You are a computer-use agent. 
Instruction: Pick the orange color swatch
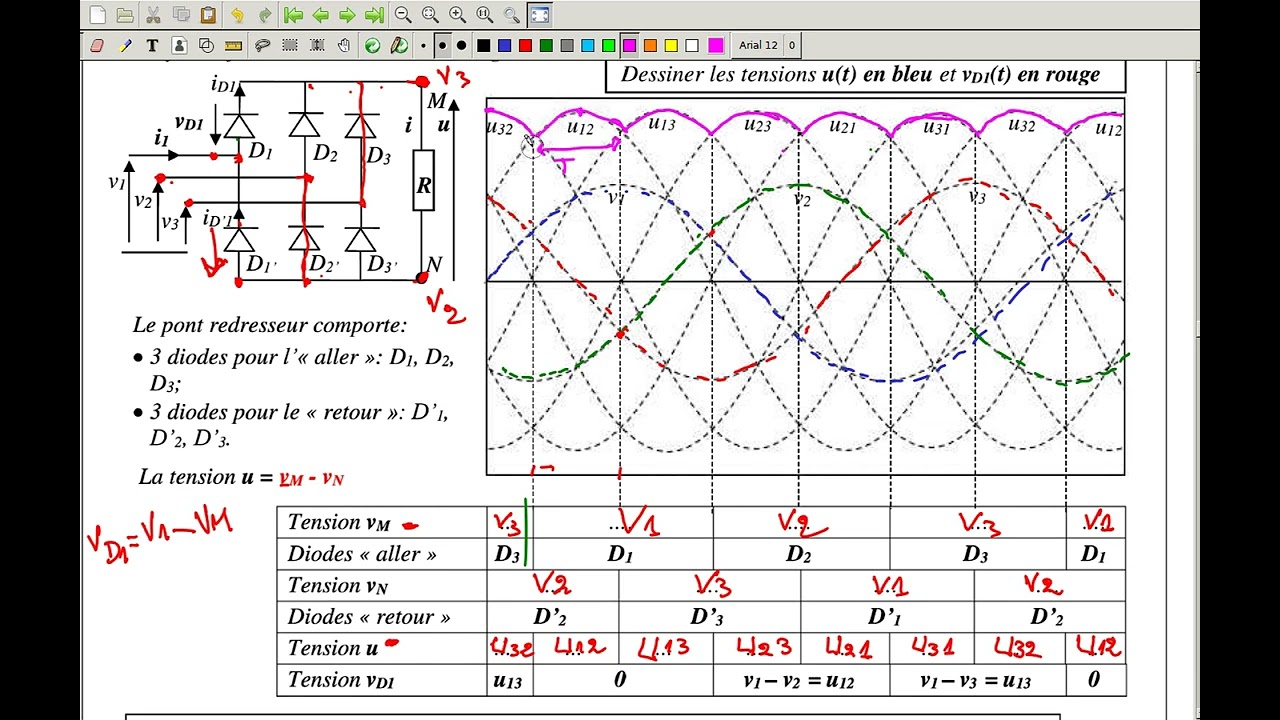coord(650,45)
